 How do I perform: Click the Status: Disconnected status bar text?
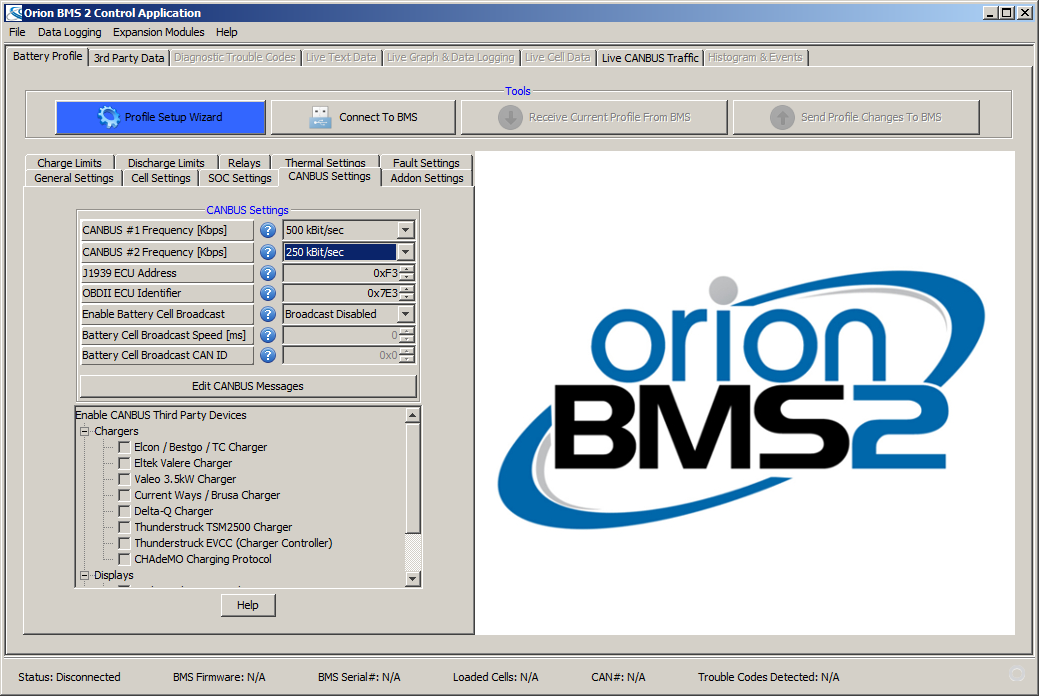70,677
